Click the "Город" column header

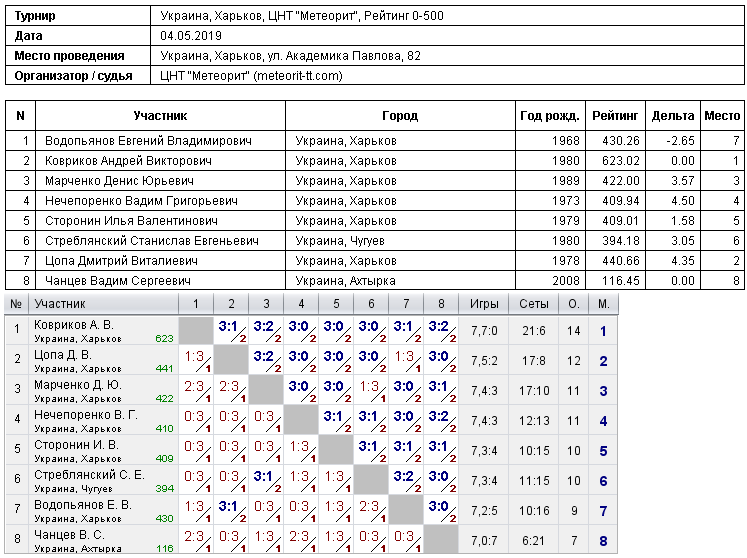pos(399,116)
